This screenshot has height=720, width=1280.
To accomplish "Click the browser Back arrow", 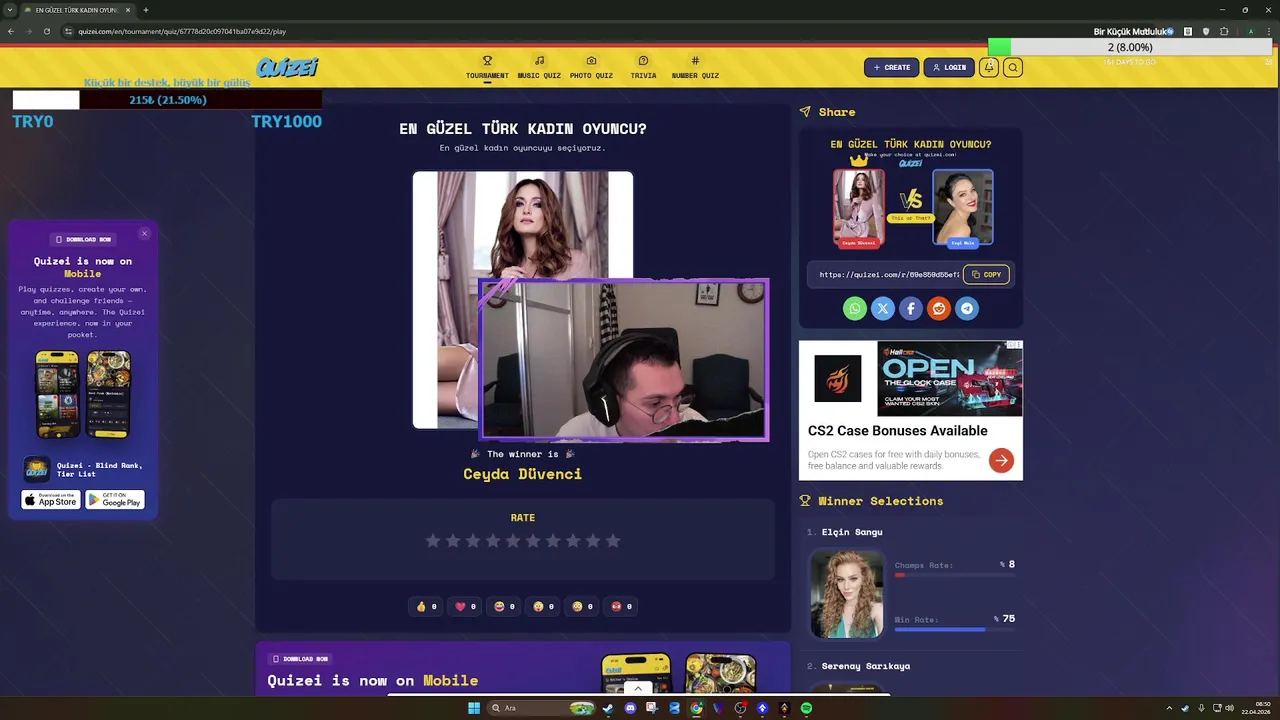I will click(x=11, y=31).
